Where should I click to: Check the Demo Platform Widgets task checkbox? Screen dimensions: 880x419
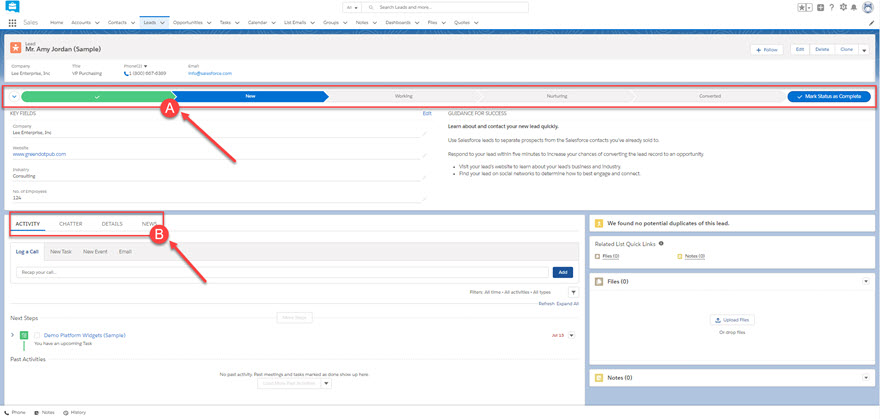(37, 335)
